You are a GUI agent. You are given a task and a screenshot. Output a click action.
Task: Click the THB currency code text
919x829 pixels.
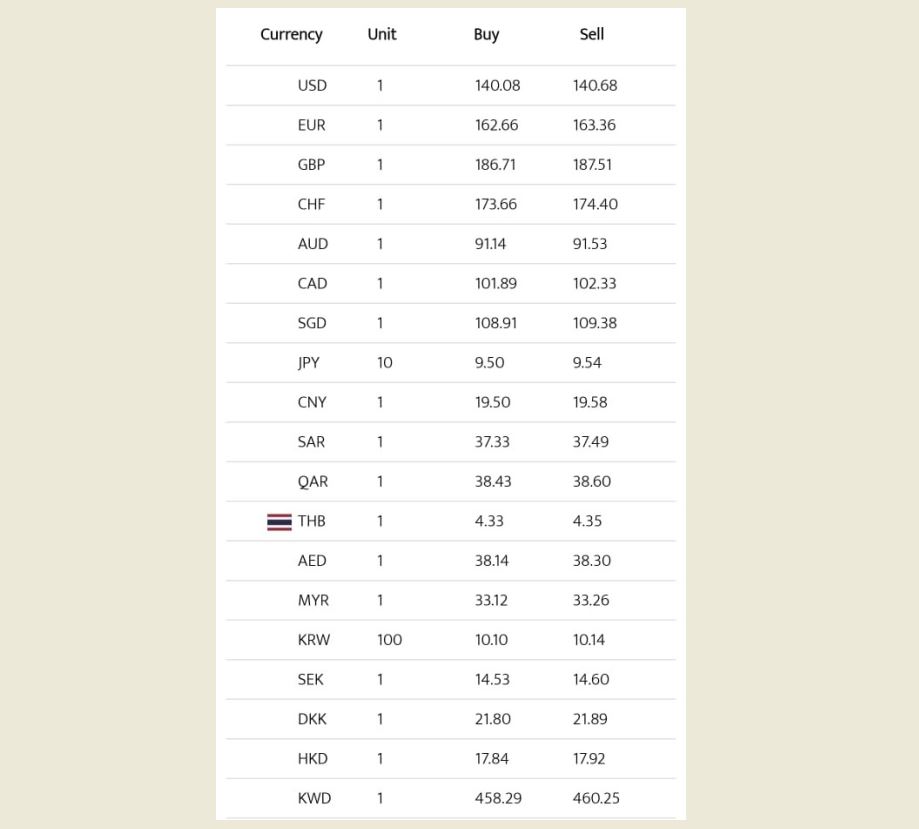[x=311, y=521]
